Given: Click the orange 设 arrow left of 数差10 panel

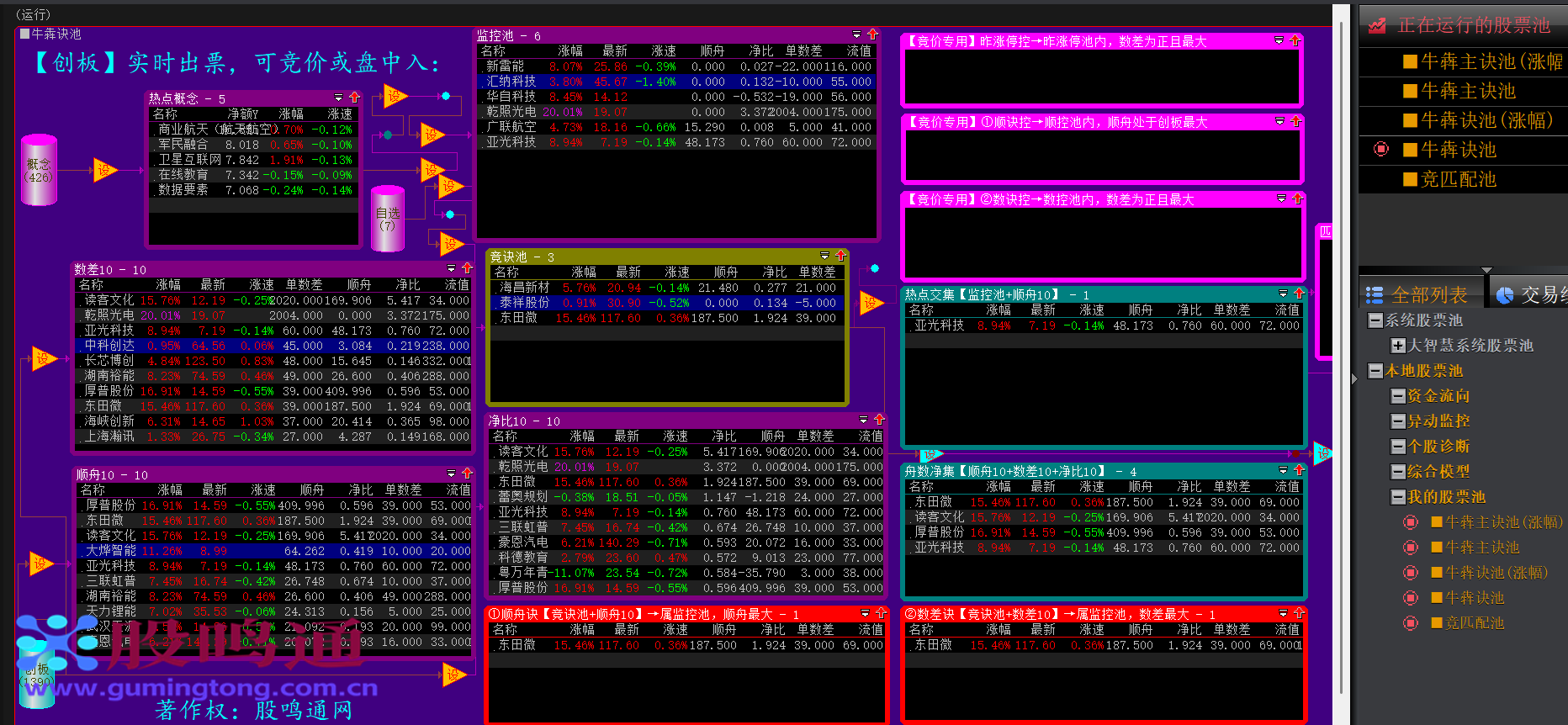Looking at the screenshot, I should (x=43, y=359).
